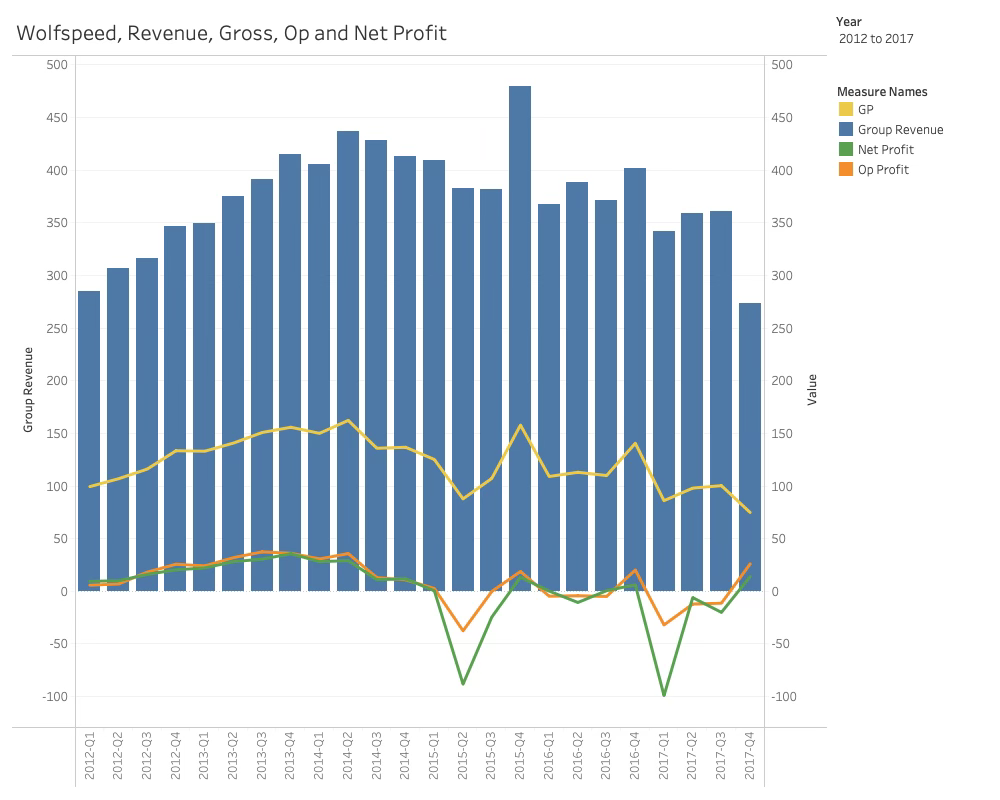Select the 2013-Q4 revenue bar
This screenshot has height=800, width=1000.
290,373
